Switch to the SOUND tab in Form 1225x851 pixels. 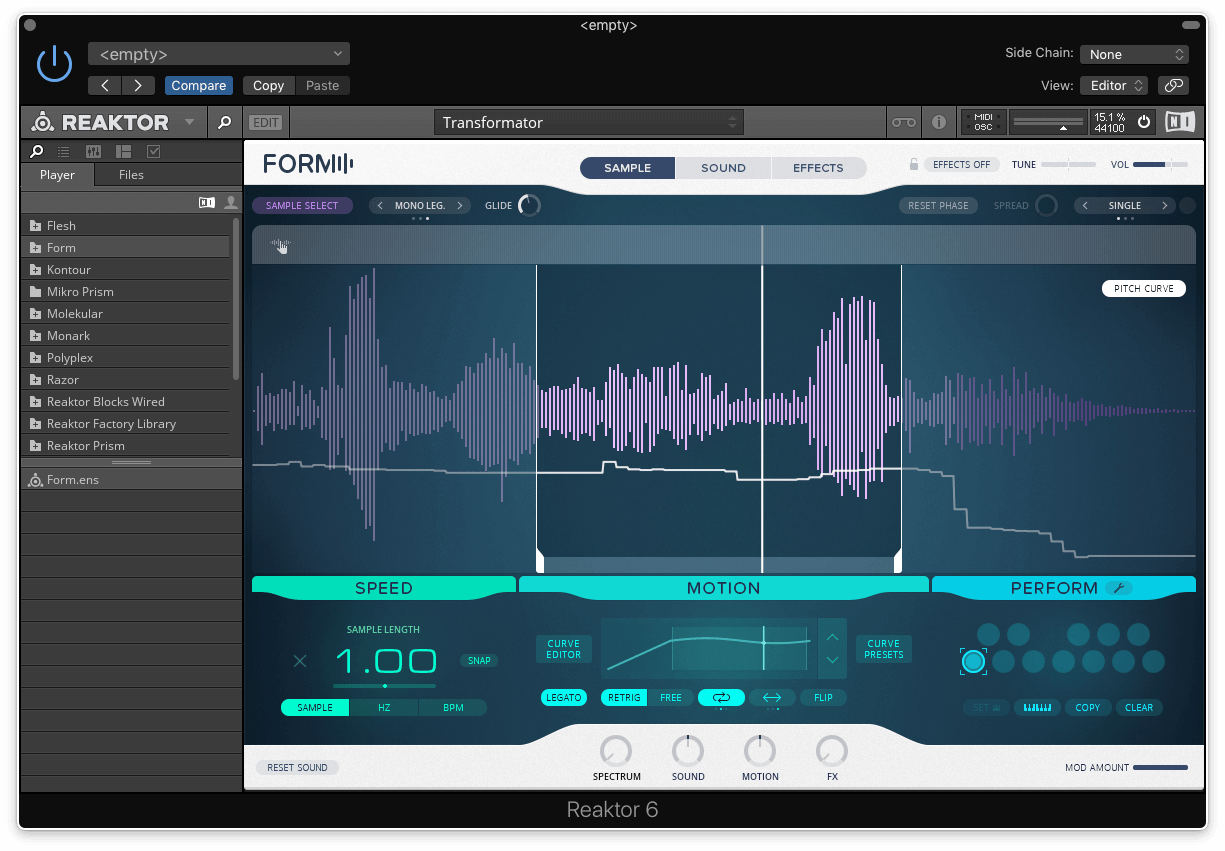point(722,168)
